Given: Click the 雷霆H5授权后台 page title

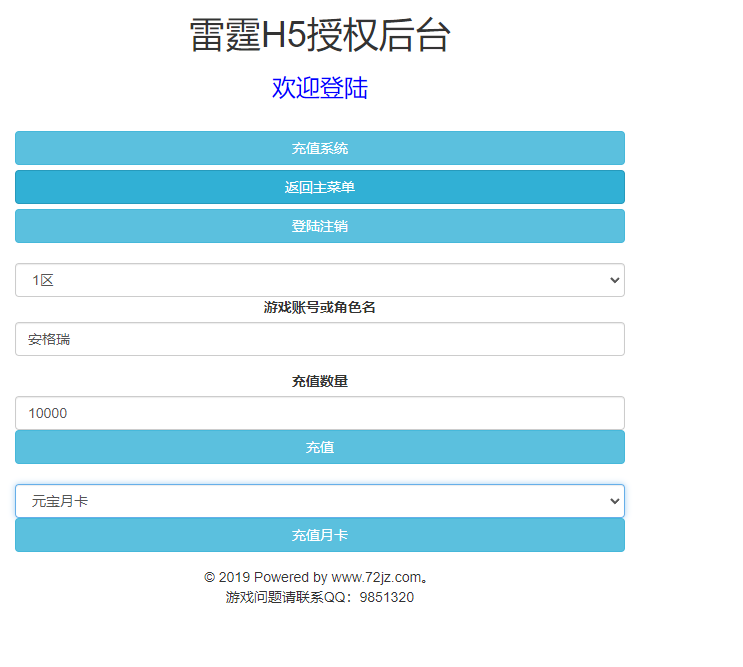Looking at the screenshot, I should click(320, 37).
